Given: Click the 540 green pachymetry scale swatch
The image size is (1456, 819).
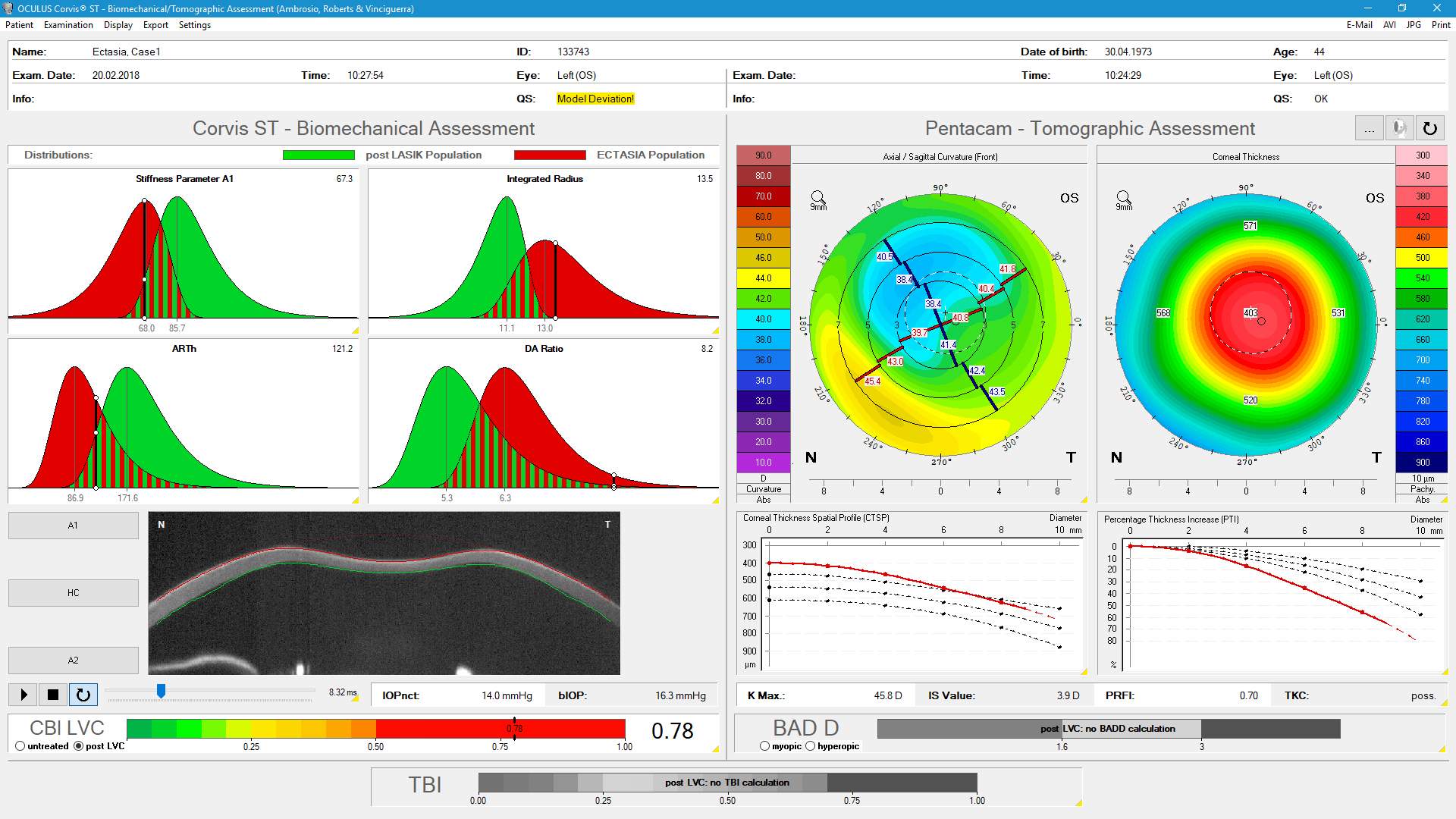Looking at the screenshot, I should click(1423, 278).
